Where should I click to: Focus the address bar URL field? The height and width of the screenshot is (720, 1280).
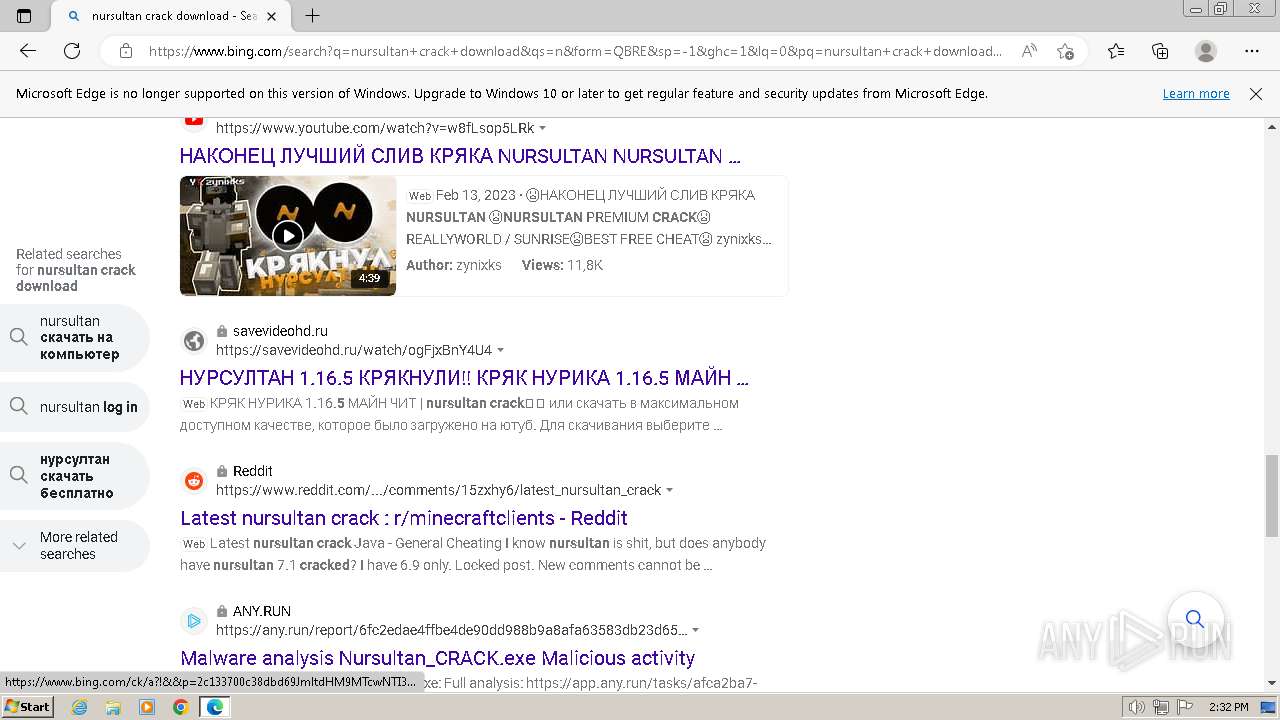(575, 51)
